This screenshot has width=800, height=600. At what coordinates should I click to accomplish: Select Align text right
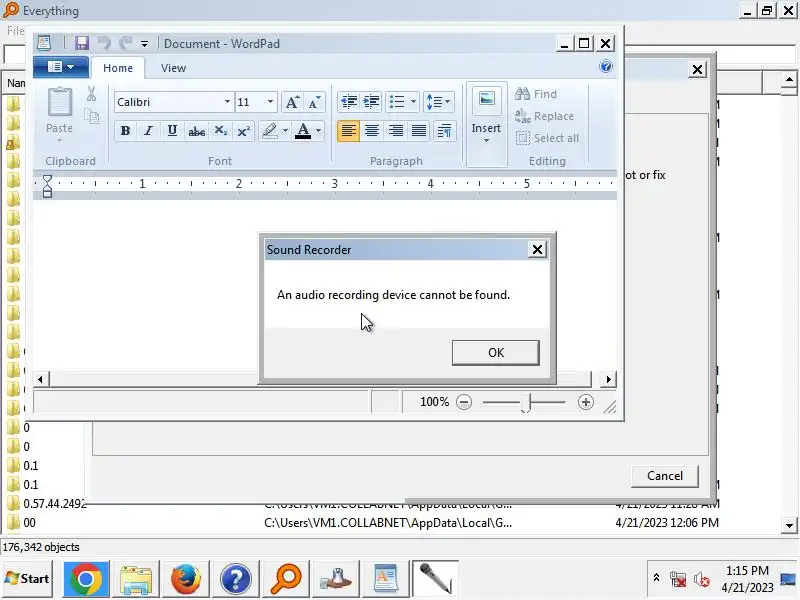click(396, 131)
